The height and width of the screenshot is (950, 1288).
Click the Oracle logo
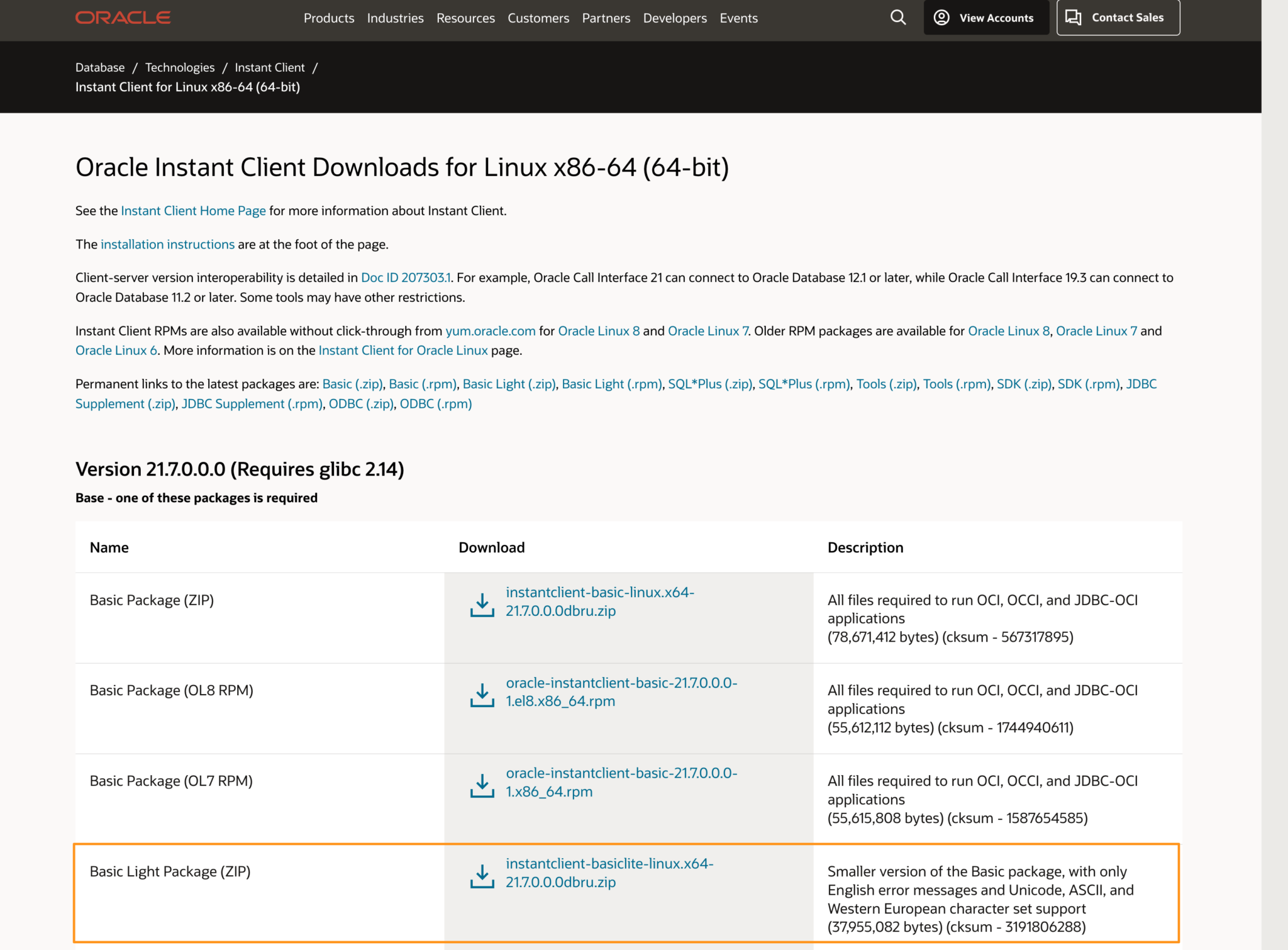coord(123,18)
